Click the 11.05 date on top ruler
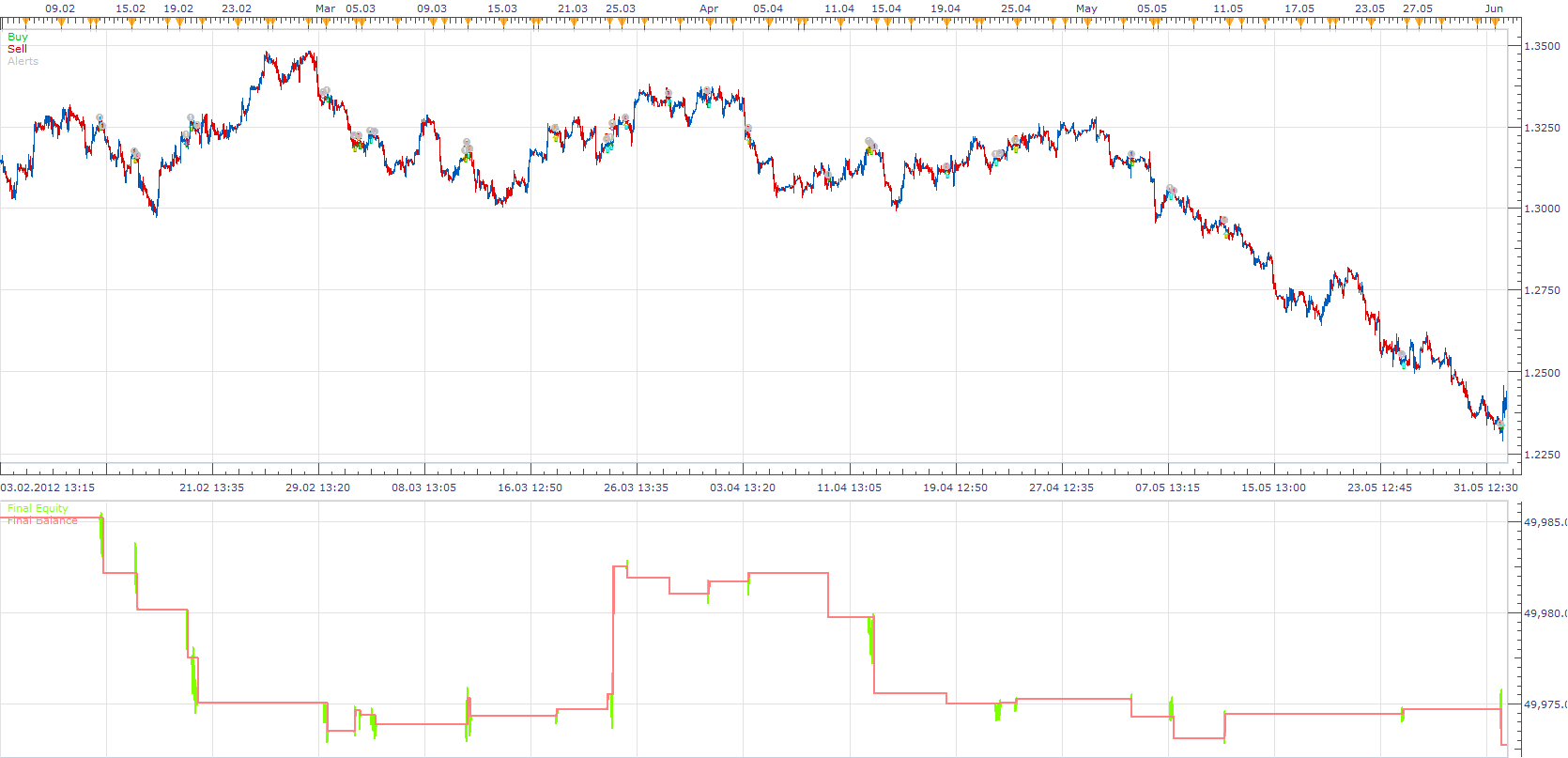Viewport: 1568px width, 758px height. tap(1228, 8)
